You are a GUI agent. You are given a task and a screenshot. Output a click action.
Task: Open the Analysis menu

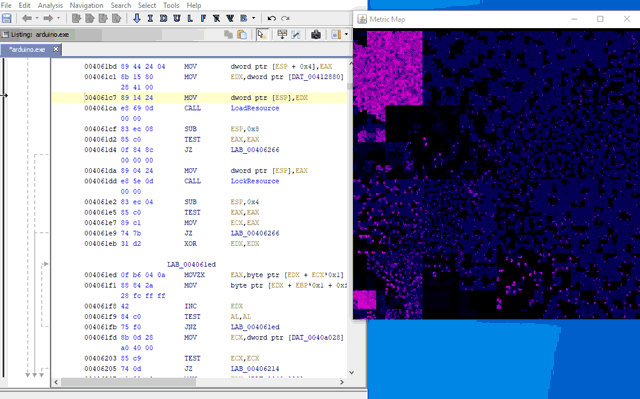click(50, 5)
